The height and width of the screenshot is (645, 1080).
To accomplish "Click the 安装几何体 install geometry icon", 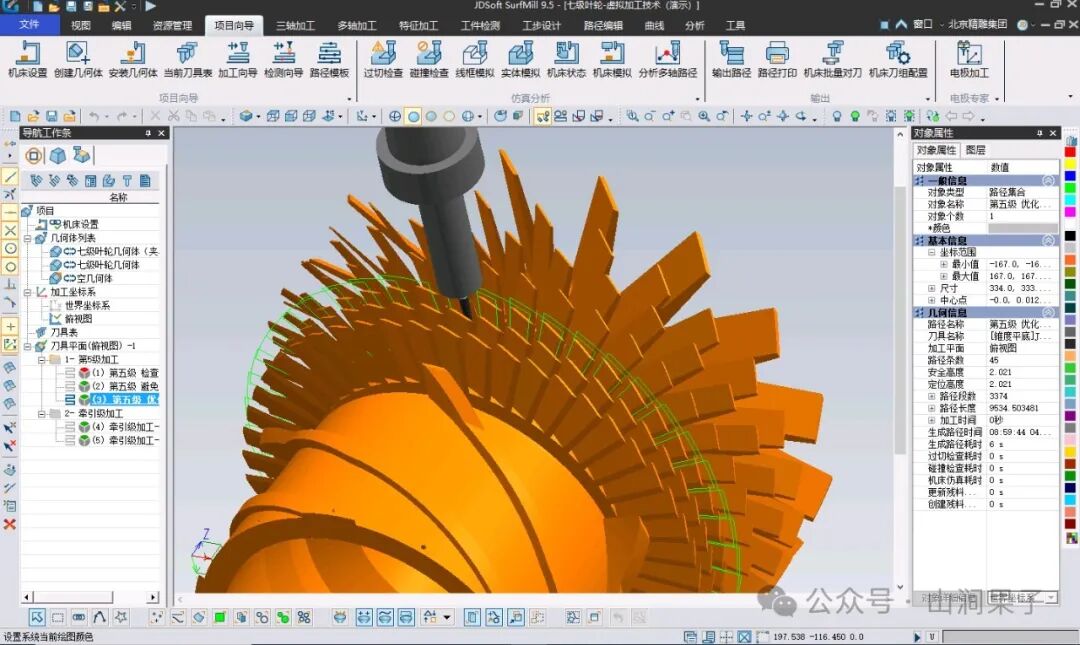I will 133,60.
